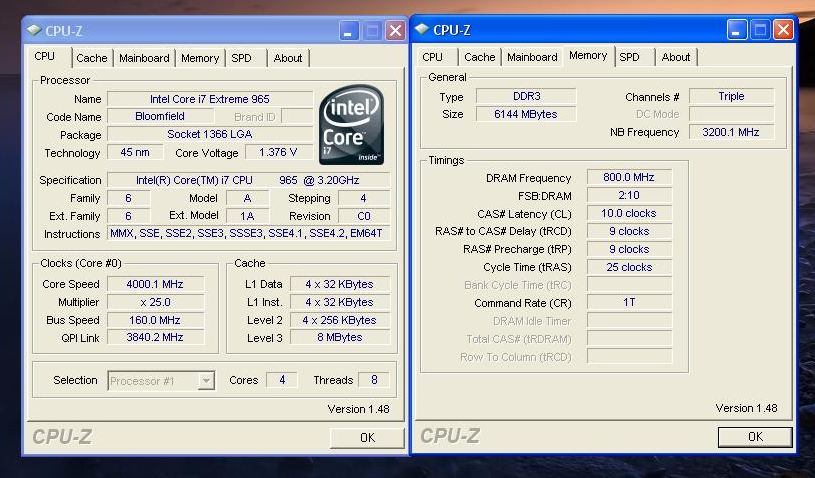
Task: Click the Package value Socket 1366 LGA
Action: click(210, 134)
